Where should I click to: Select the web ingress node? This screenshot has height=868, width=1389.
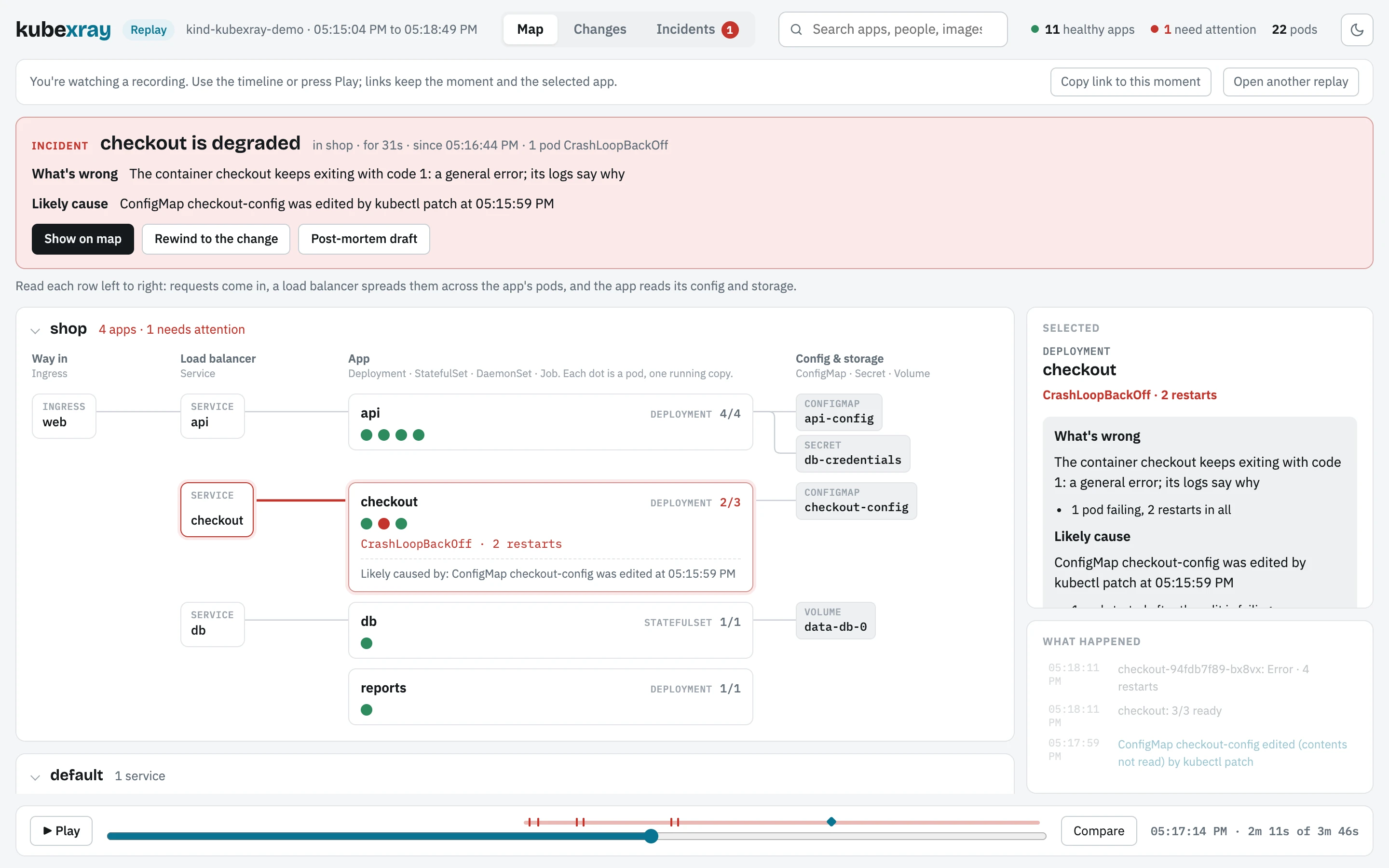64,416
